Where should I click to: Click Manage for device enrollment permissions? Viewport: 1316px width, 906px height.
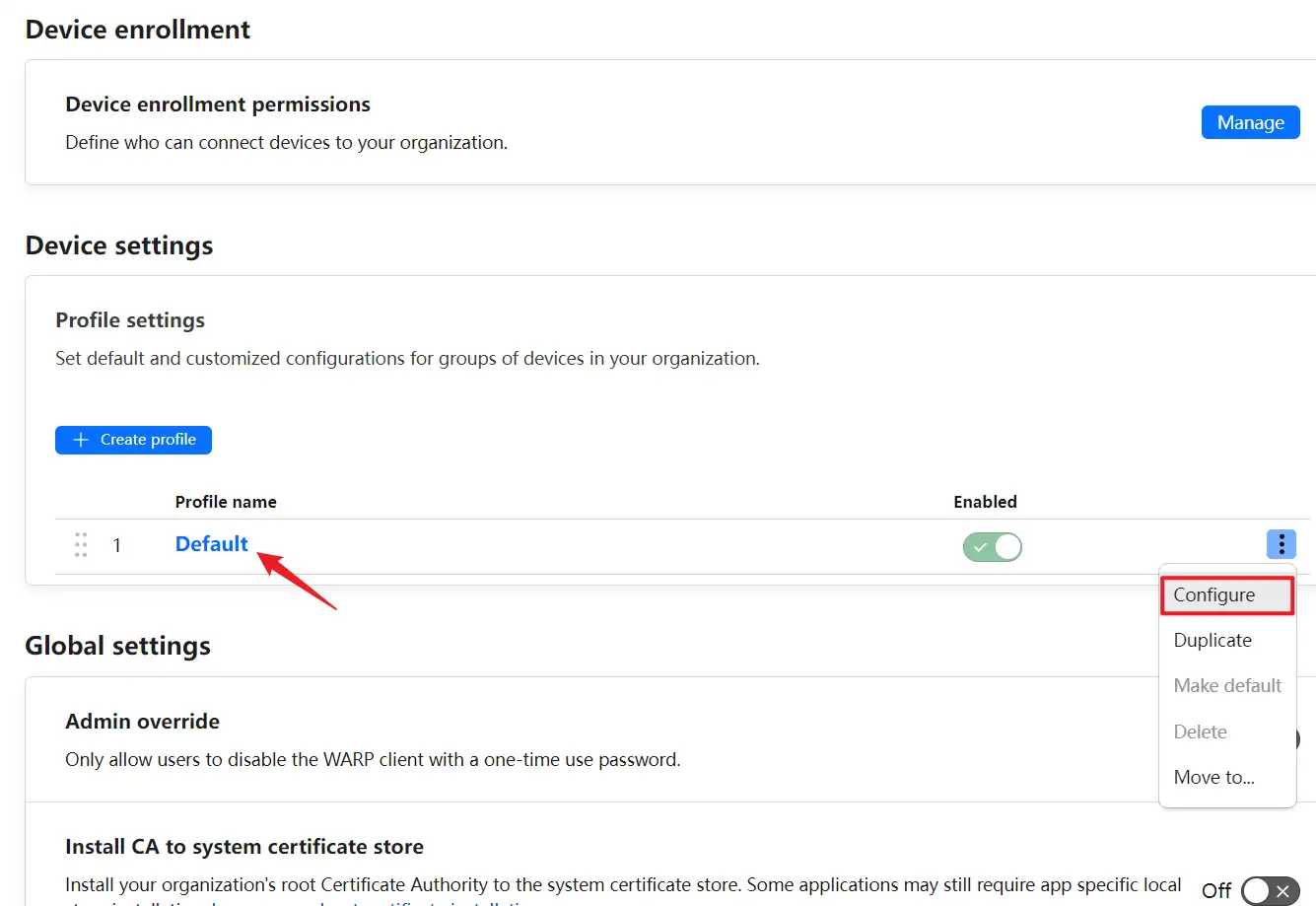1250,122
